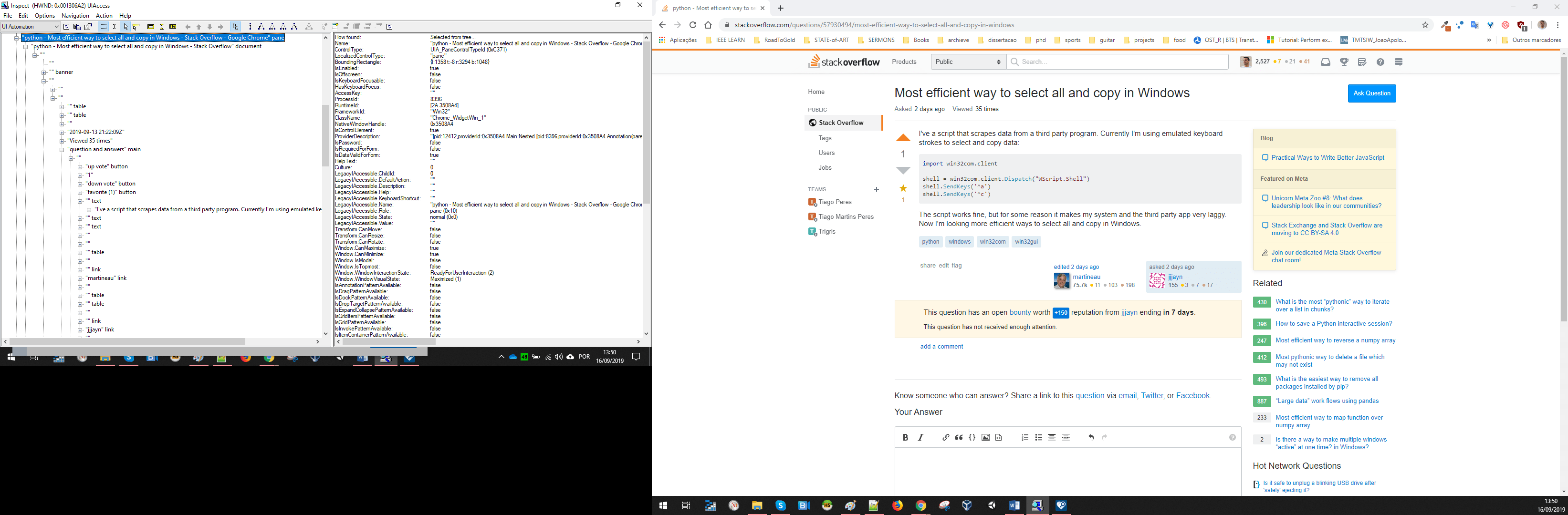This screenshot has height=515, width=1568.
Task: Toggle bold in the answer editor
Action: (906, 437)
